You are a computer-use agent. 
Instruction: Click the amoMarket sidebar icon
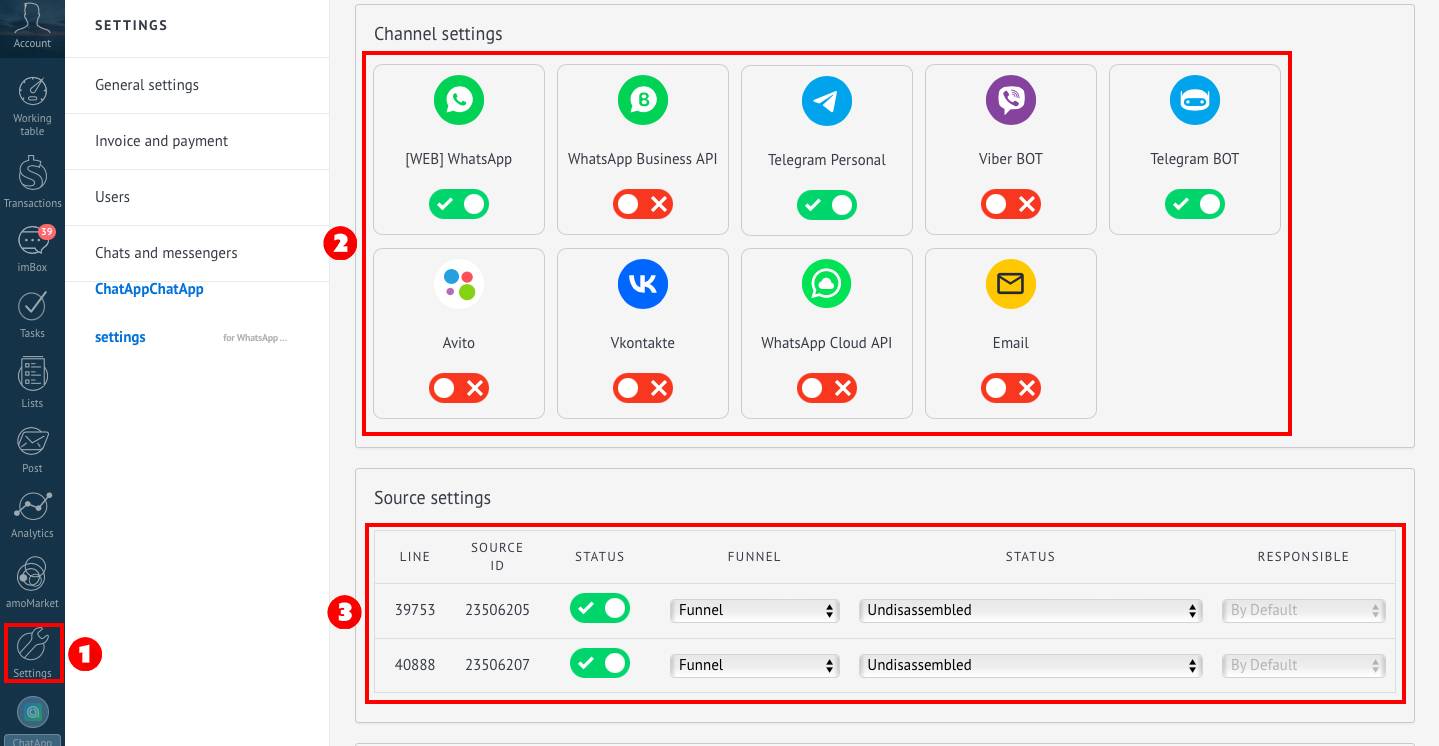pyautogui.click(x=32, y=582)
